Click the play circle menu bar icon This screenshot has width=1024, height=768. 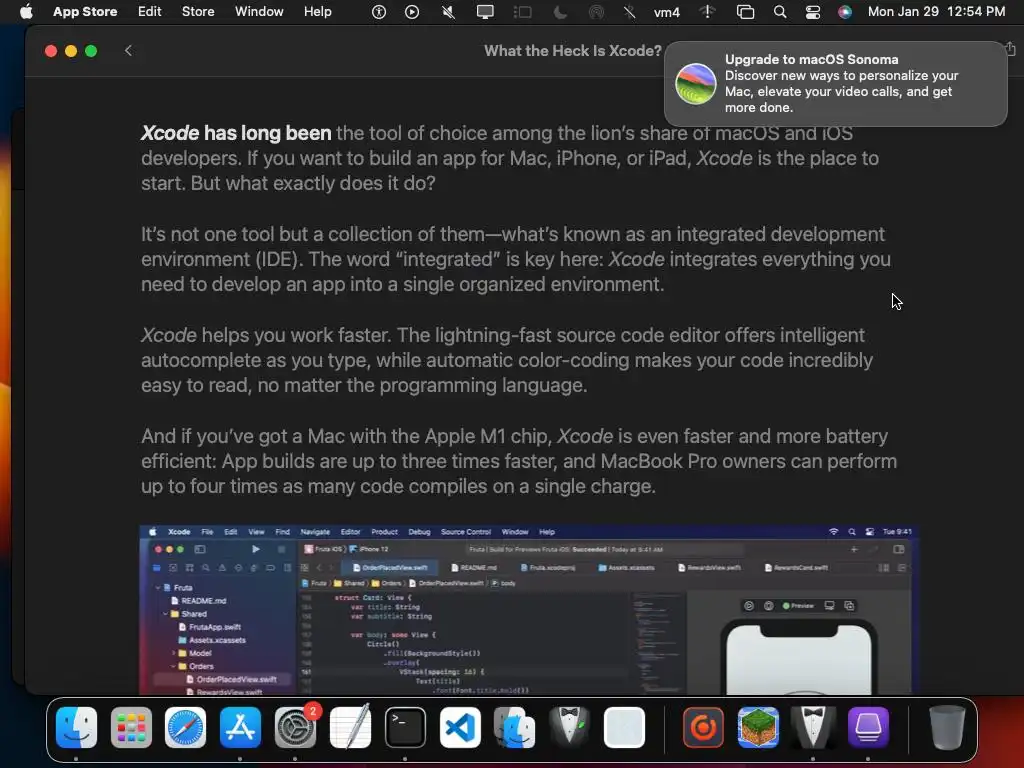[412, 12]
